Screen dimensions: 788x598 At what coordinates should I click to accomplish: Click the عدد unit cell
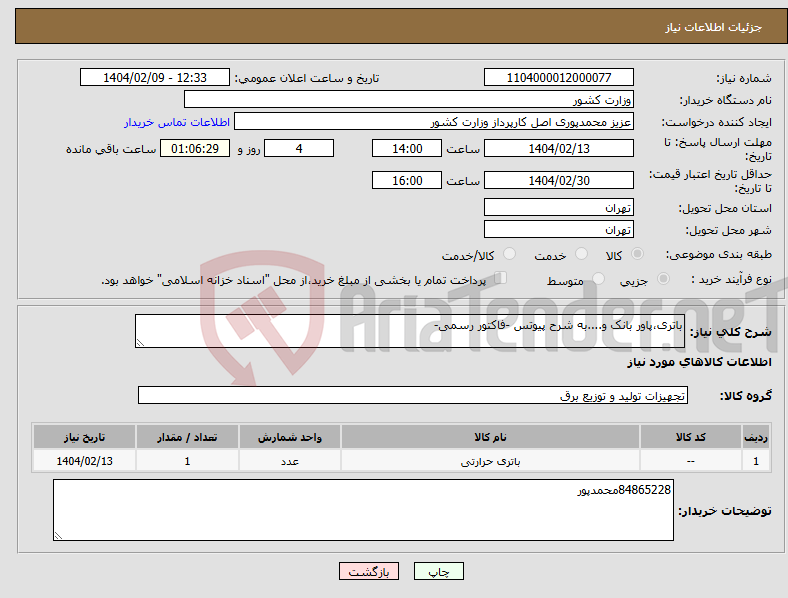tap(290, 461)
